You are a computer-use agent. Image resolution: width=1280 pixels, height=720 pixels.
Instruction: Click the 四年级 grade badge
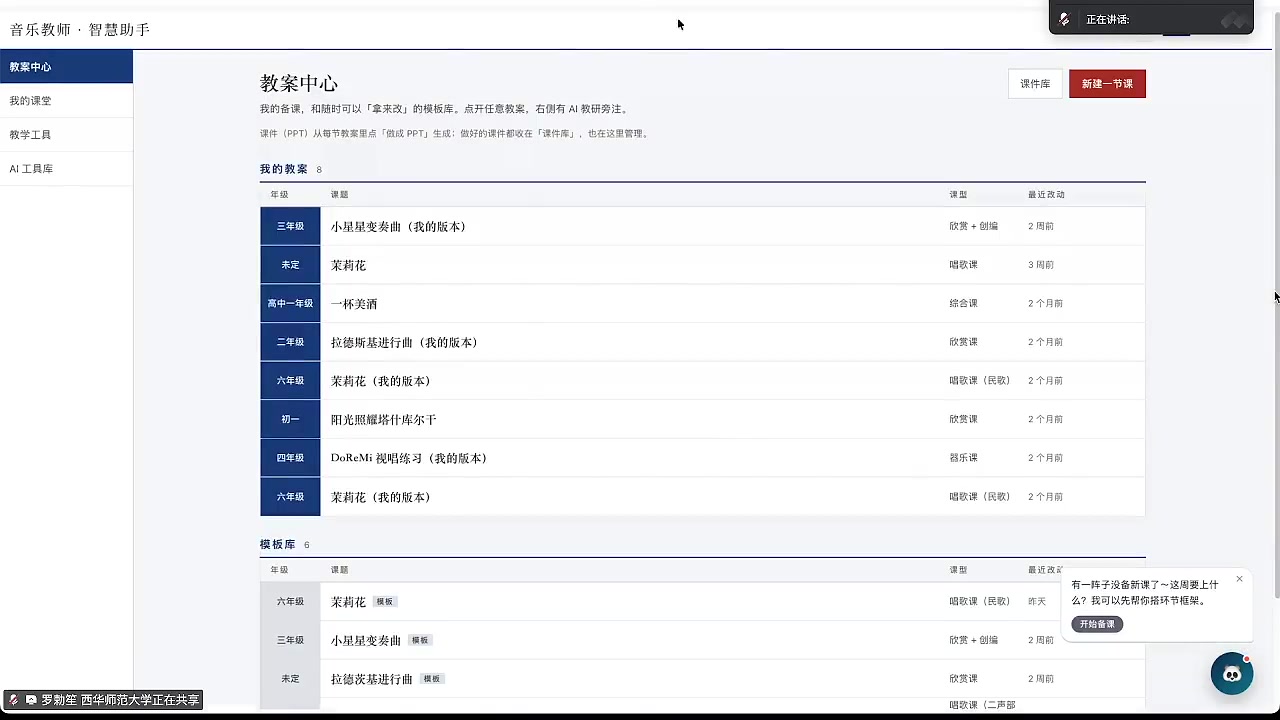[x=290, y=458]
